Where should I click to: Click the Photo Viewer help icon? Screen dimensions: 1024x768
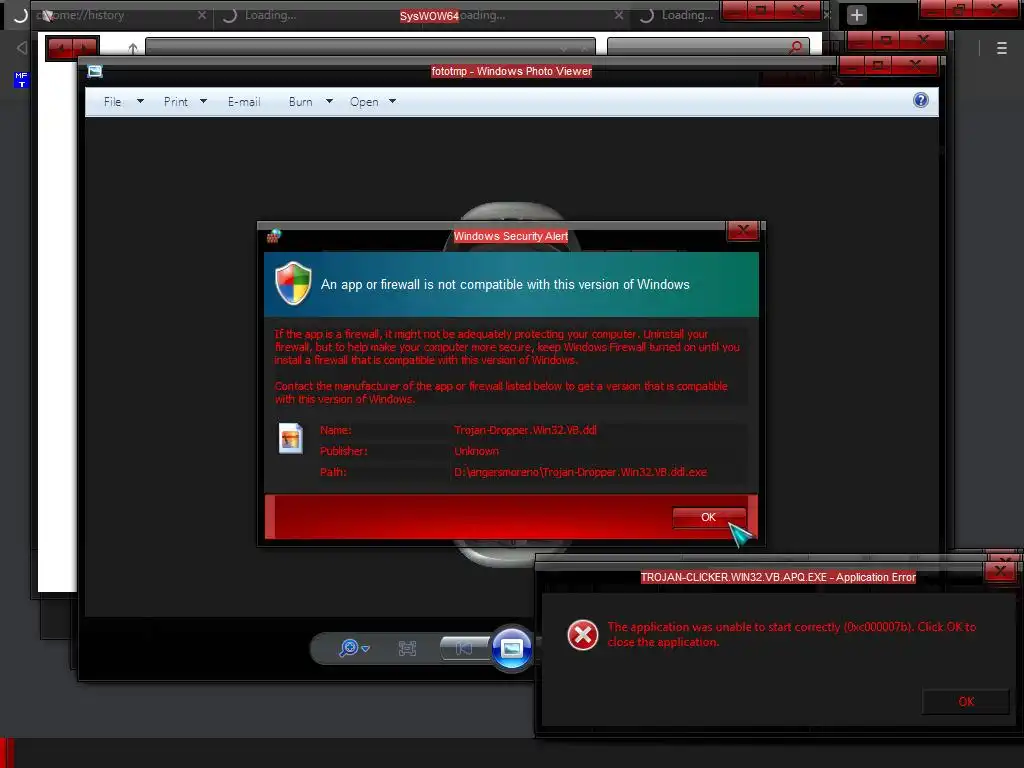pos(921,100)
